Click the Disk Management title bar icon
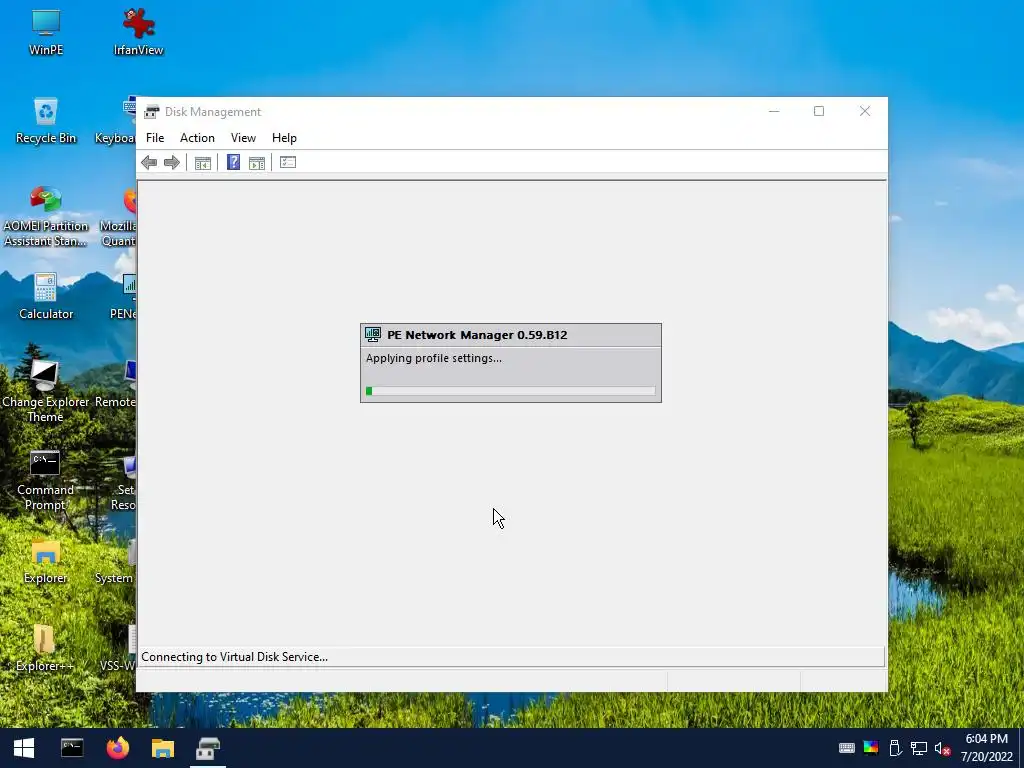 [152, 112]
